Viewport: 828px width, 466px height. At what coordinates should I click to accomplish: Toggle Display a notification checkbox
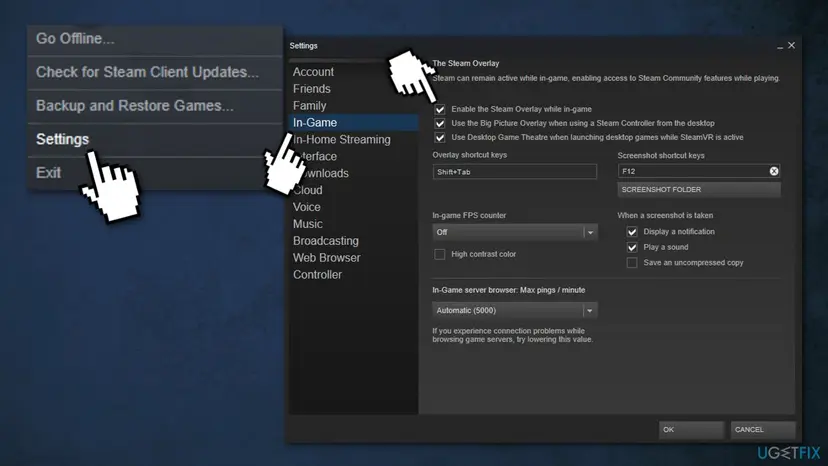tap(632, 232)
